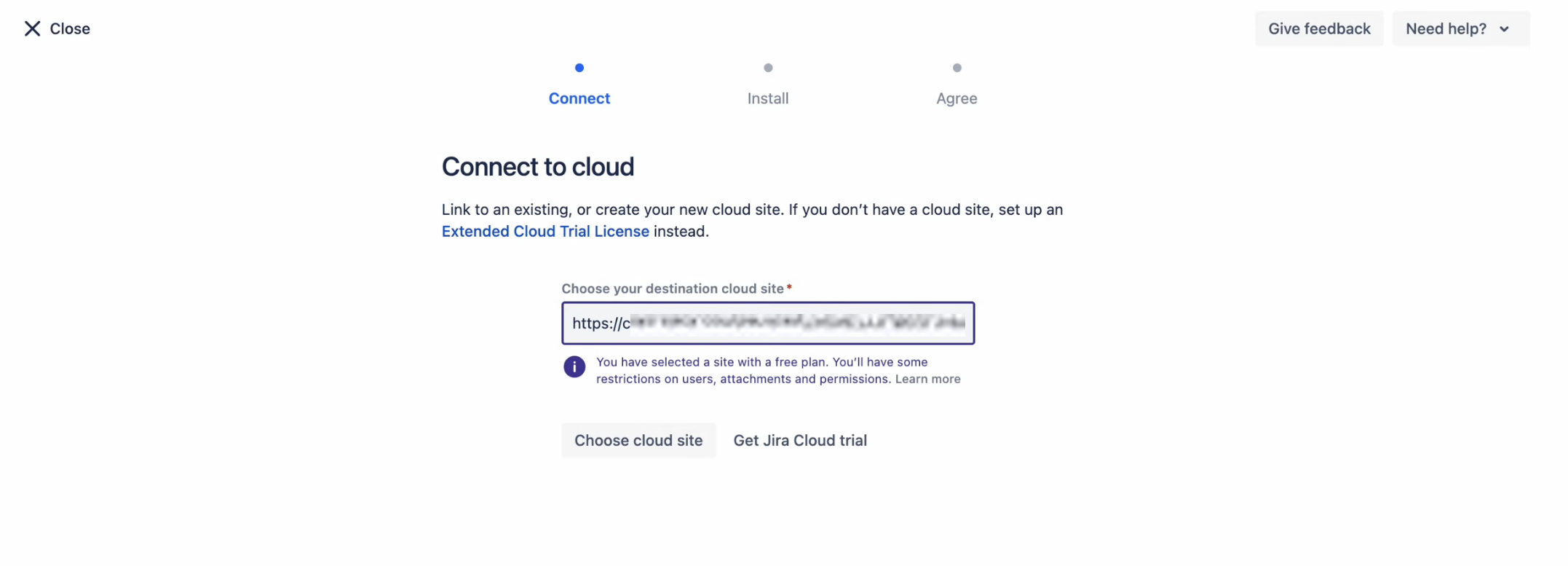Viewport: 1568px width, 566px height.
Task: Click the Close text label
Action: [x=70, y=28]
